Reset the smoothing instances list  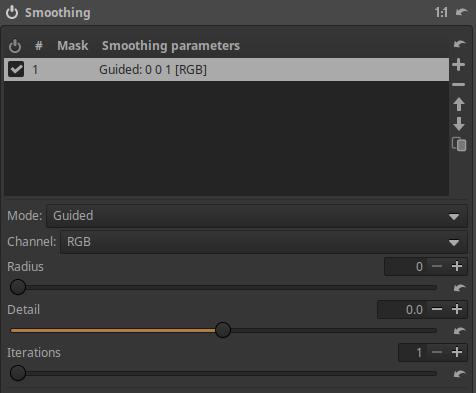460,44
